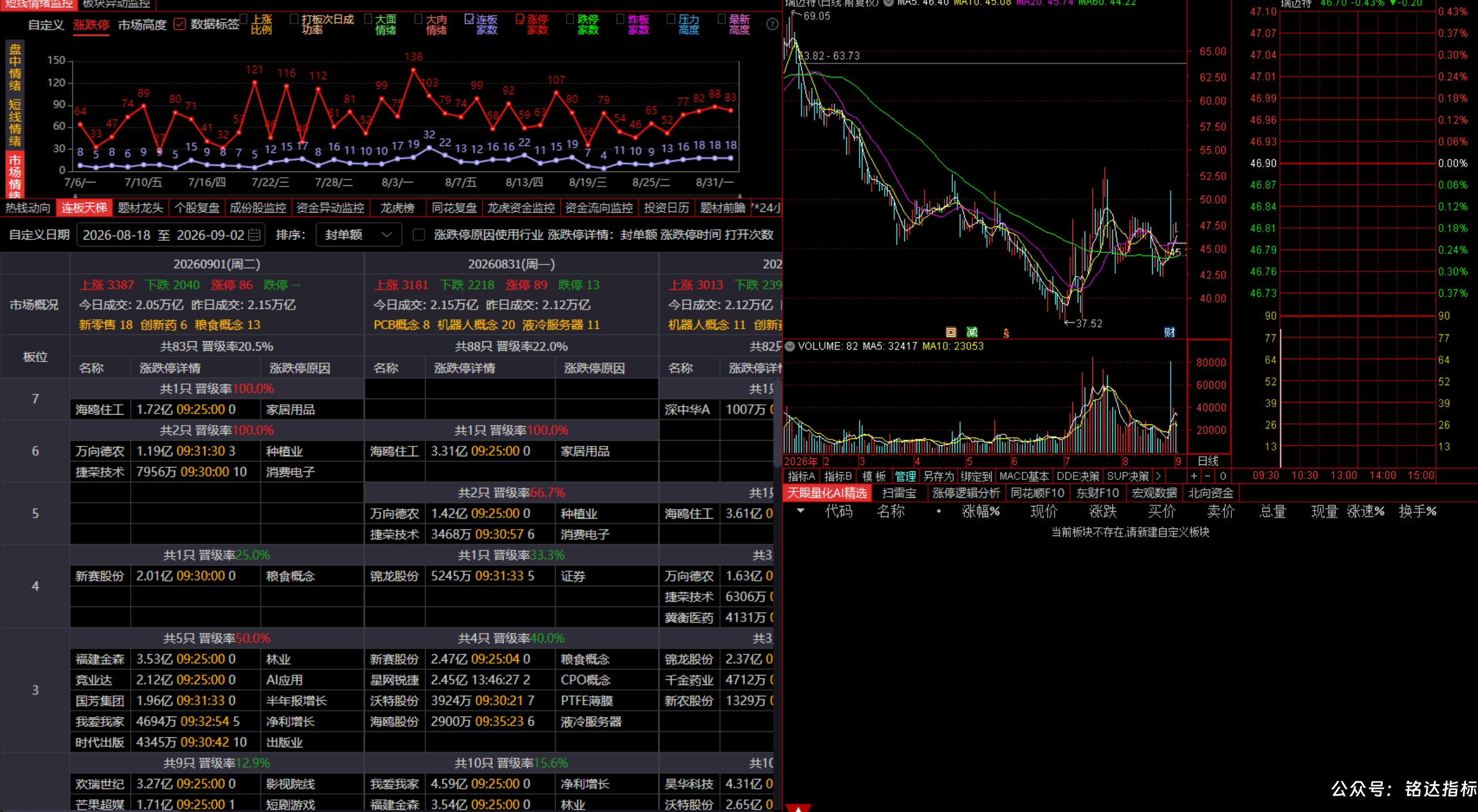Open the 扫雷宝 tab
Viewport: 1478px width, 812px height.
coord(899,493)
